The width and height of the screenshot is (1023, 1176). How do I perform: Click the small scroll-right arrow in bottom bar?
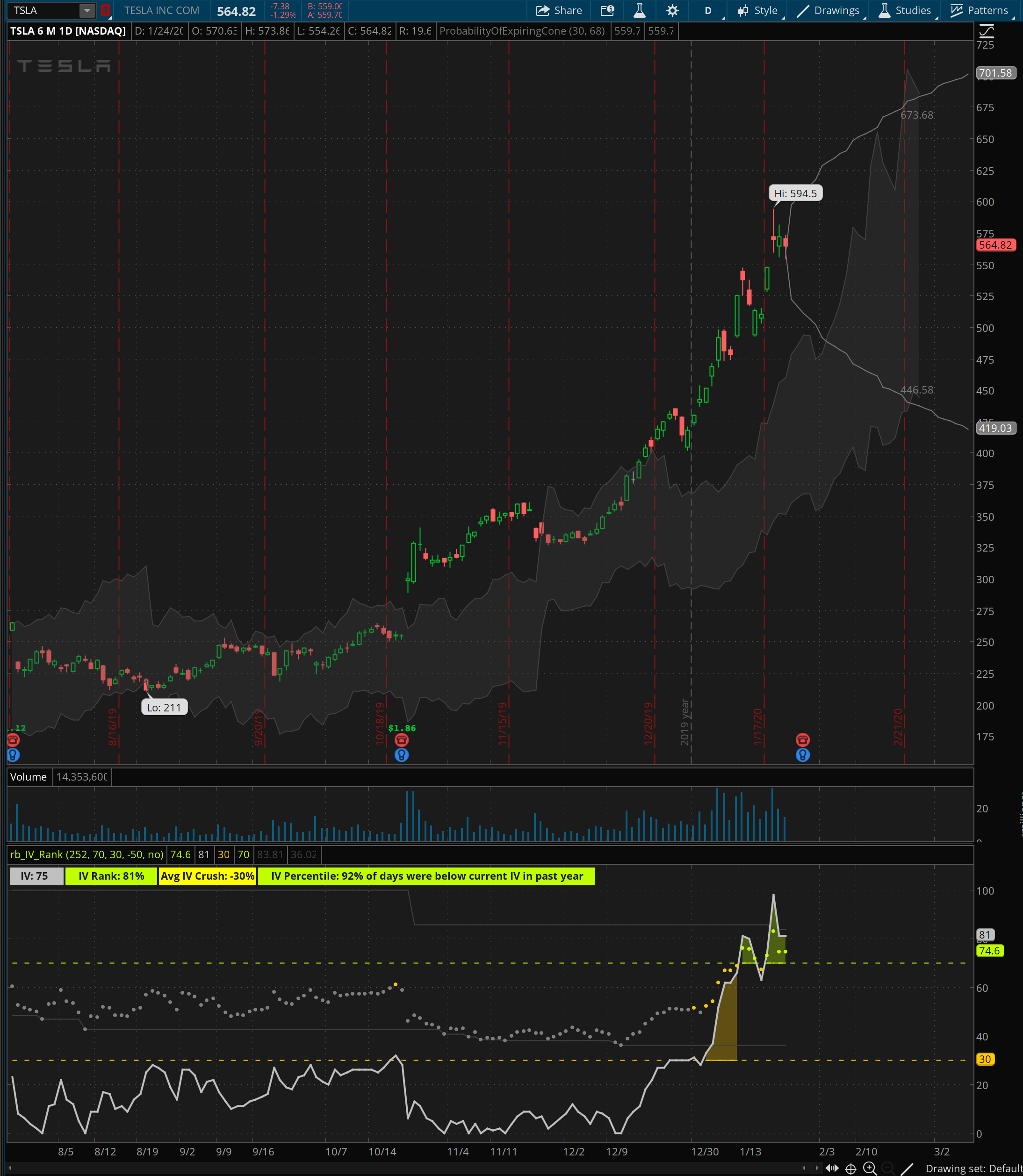[x=816, y=1168]
